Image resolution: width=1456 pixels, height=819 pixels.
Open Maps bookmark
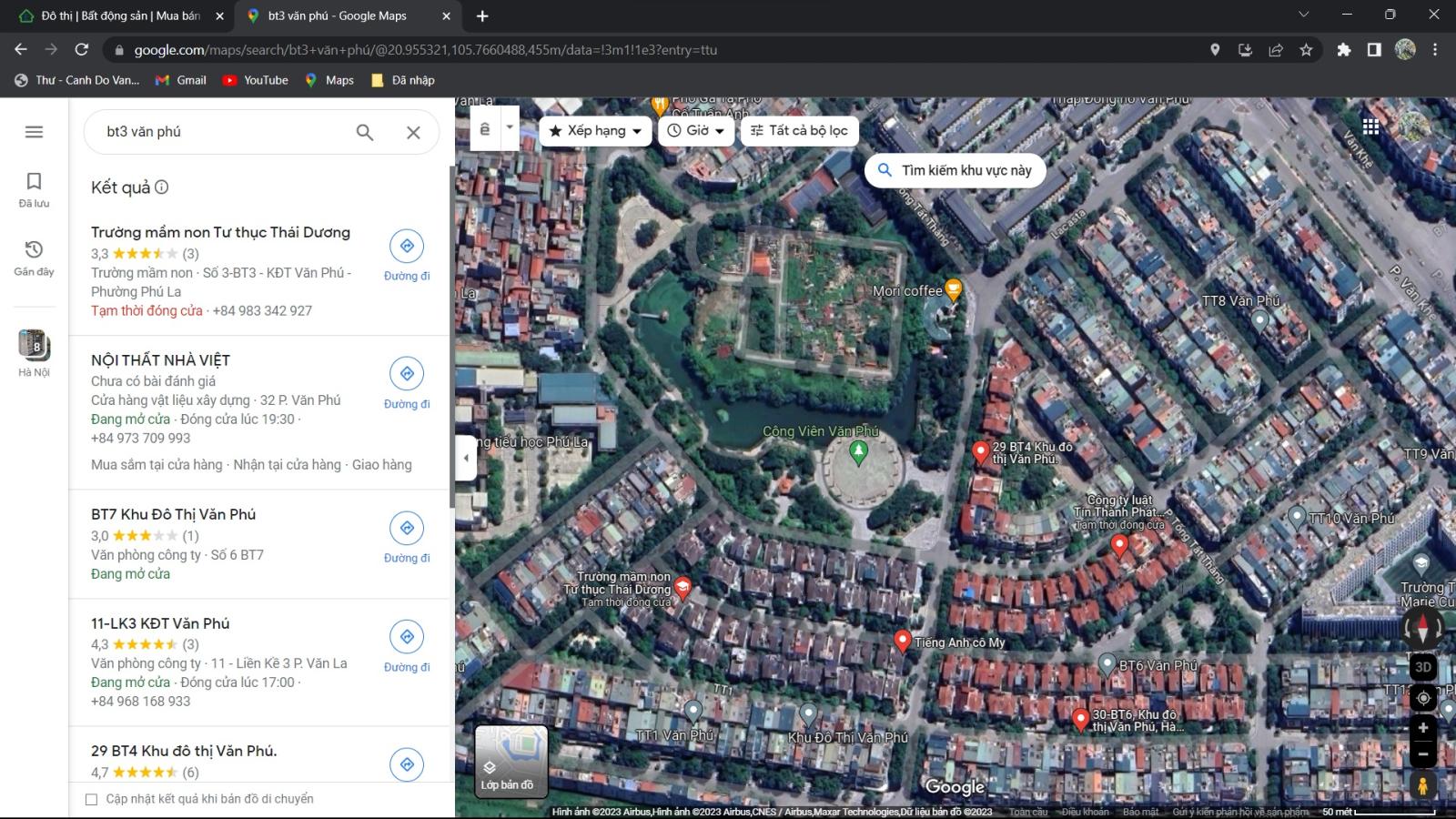click(329, 80)
